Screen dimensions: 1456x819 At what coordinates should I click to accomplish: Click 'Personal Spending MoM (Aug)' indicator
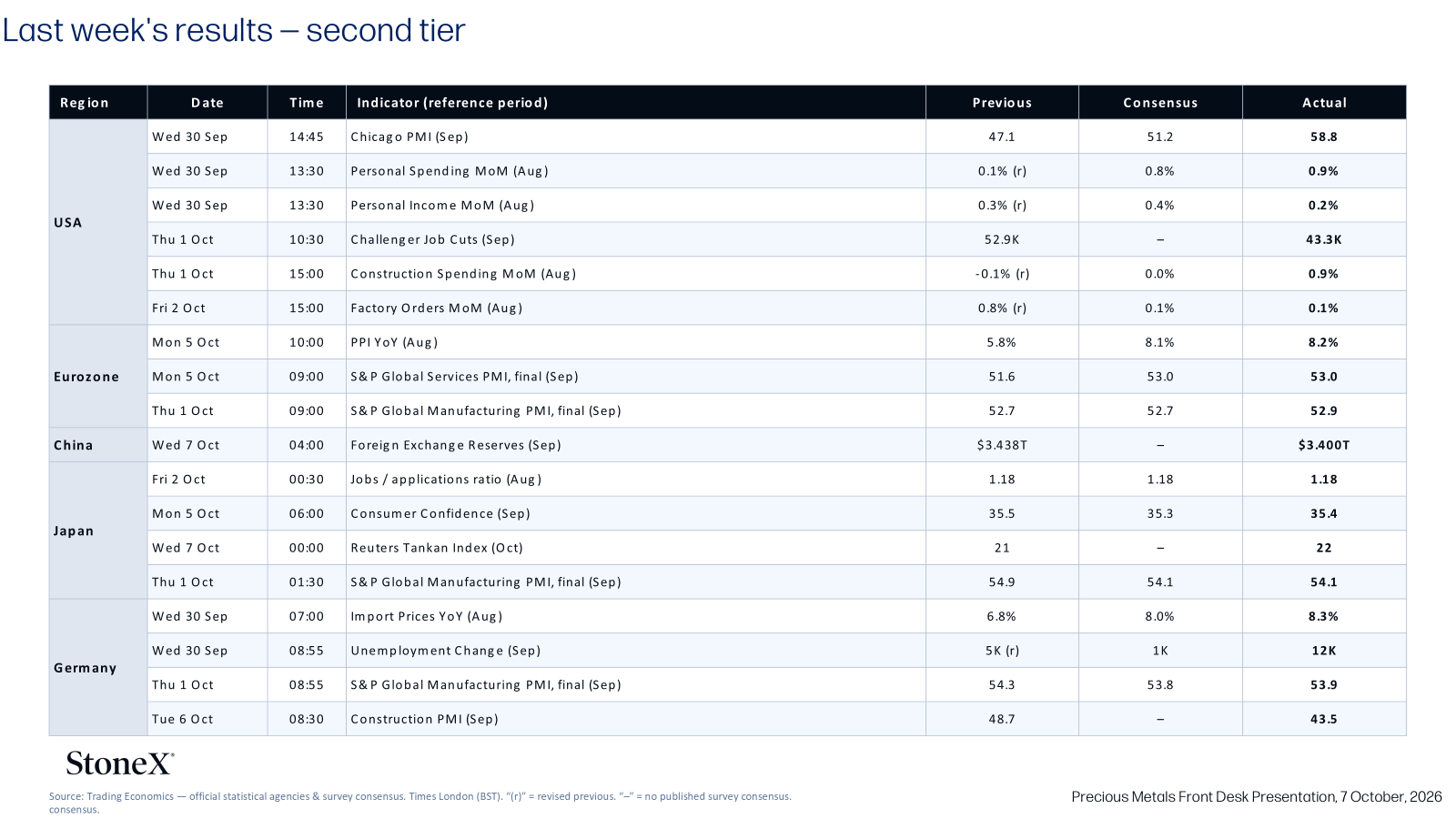click(x=450, y=171)
